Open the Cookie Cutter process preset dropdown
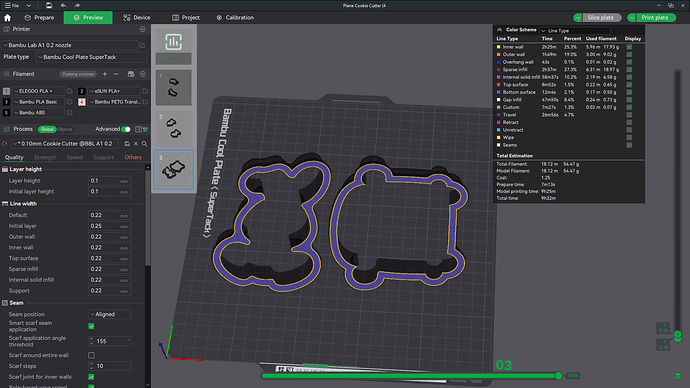 pos(66,143)
